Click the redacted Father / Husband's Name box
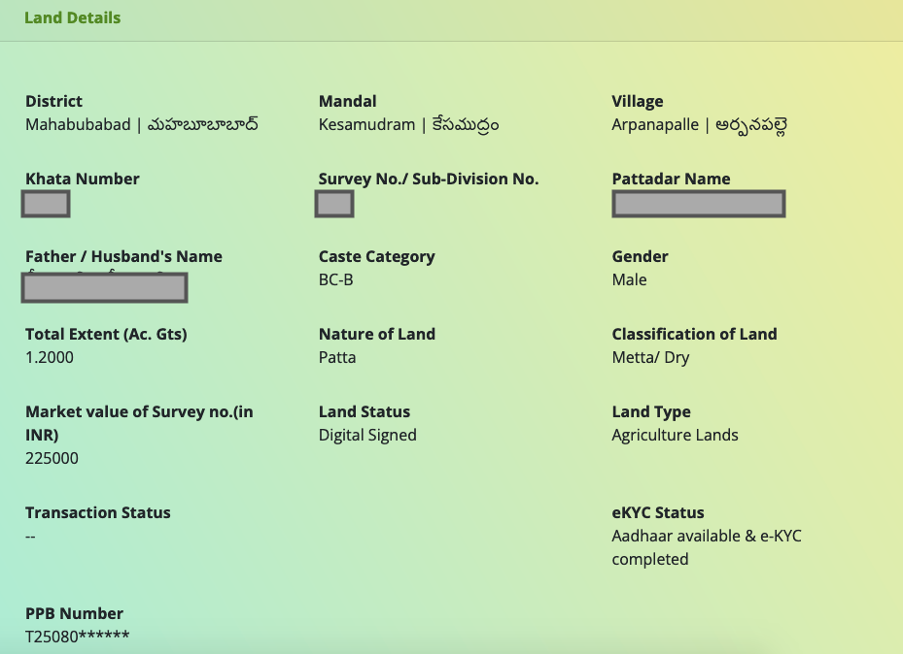904x654 pixels. point(105,288)
